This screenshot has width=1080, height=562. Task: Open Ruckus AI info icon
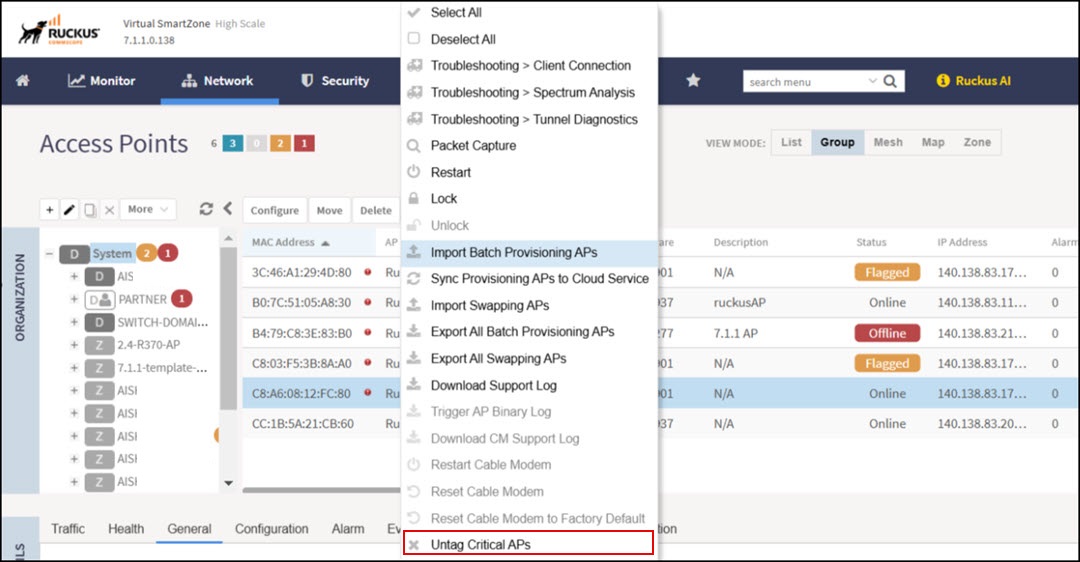[943, 81]
